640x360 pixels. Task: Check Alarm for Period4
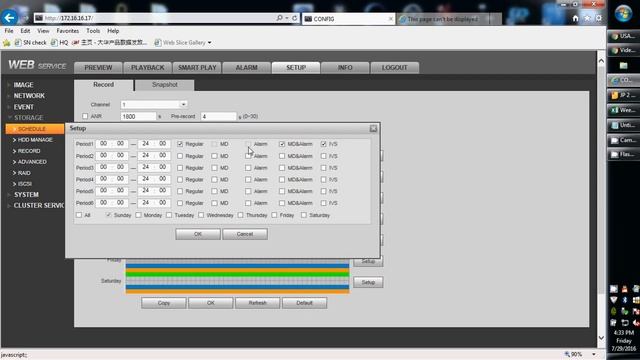pyautogui.click(x=248, y=180)
